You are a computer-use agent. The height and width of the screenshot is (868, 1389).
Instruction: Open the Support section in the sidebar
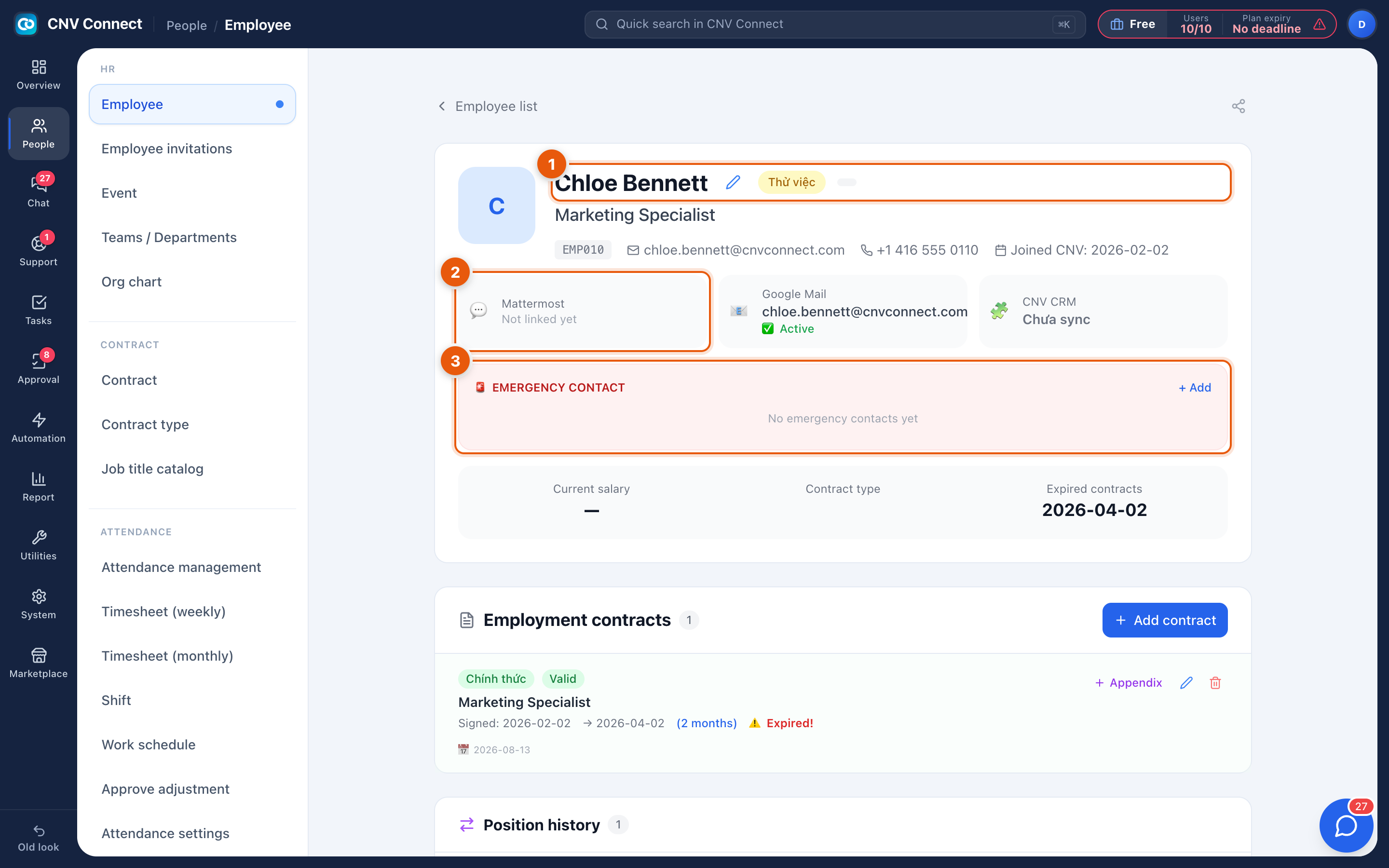(39, 251)
